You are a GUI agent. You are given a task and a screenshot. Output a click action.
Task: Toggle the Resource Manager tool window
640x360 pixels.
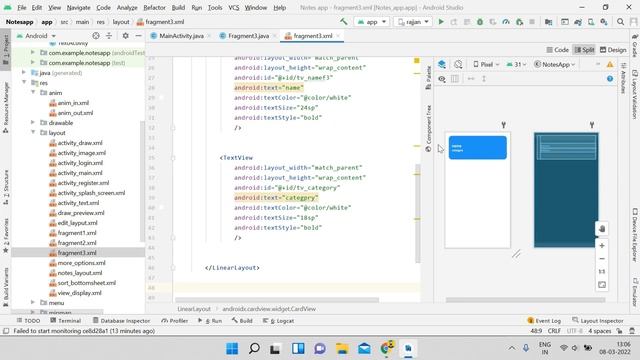[x=6, y=107]
